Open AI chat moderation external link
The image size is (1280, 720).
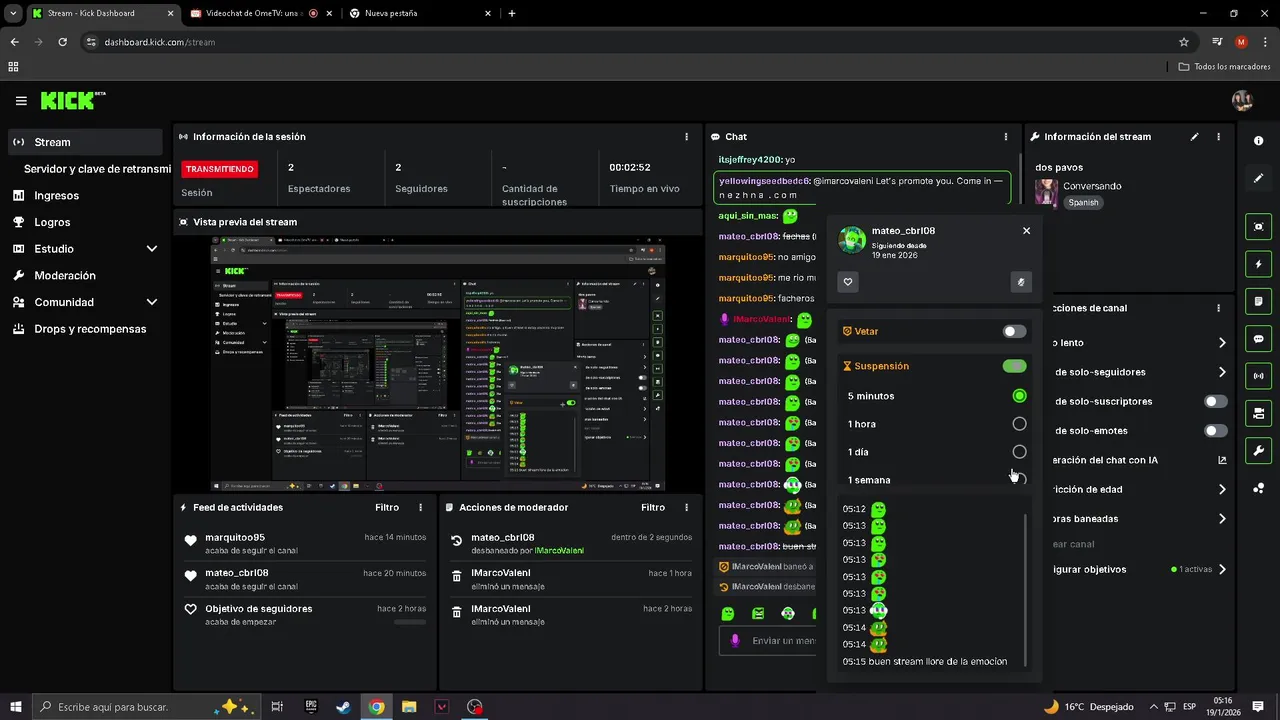coord(1222,461)
